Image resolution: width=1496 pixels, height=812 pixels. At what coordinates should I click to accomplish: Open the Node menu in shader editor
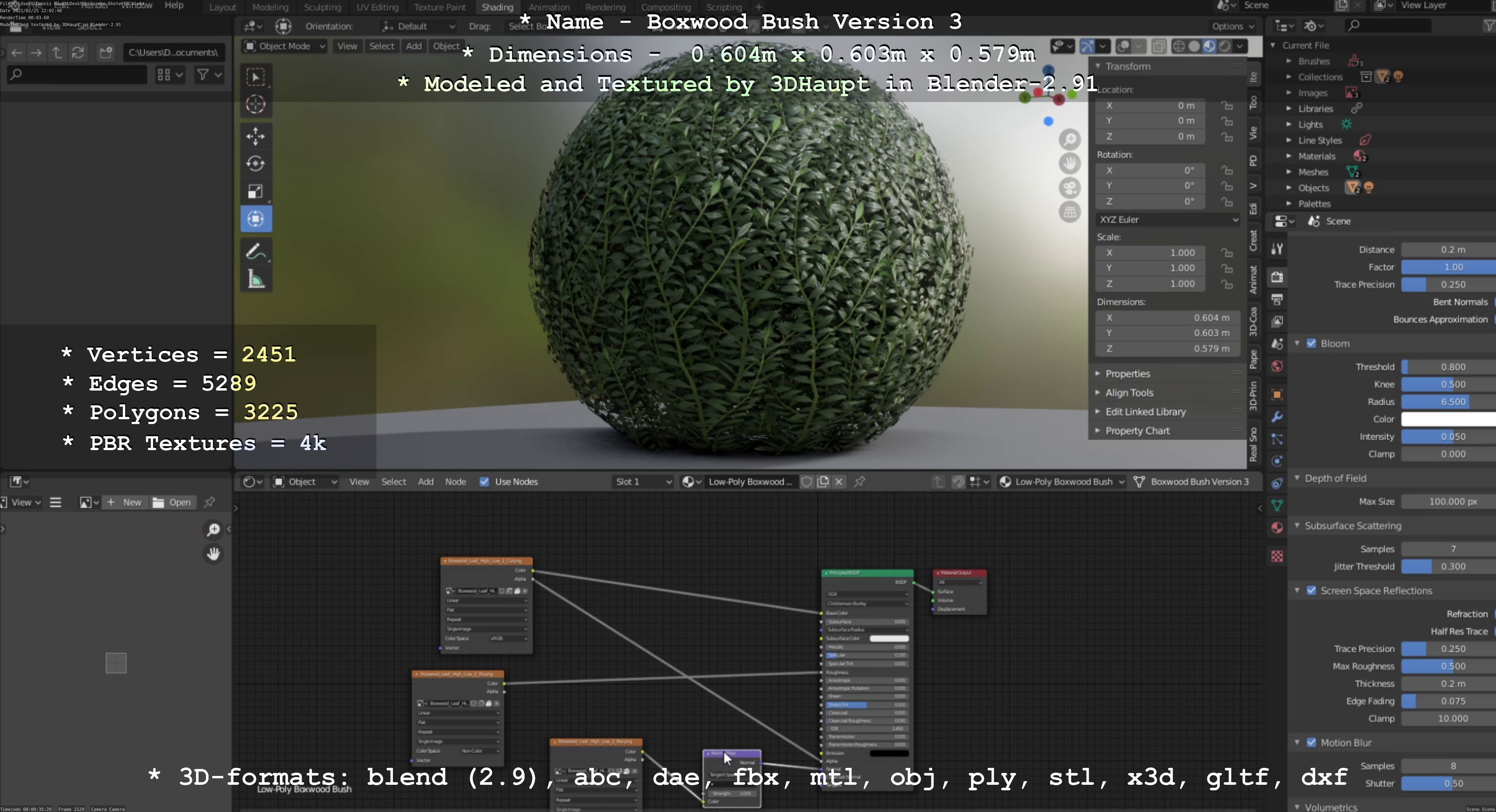click(455, 482)
